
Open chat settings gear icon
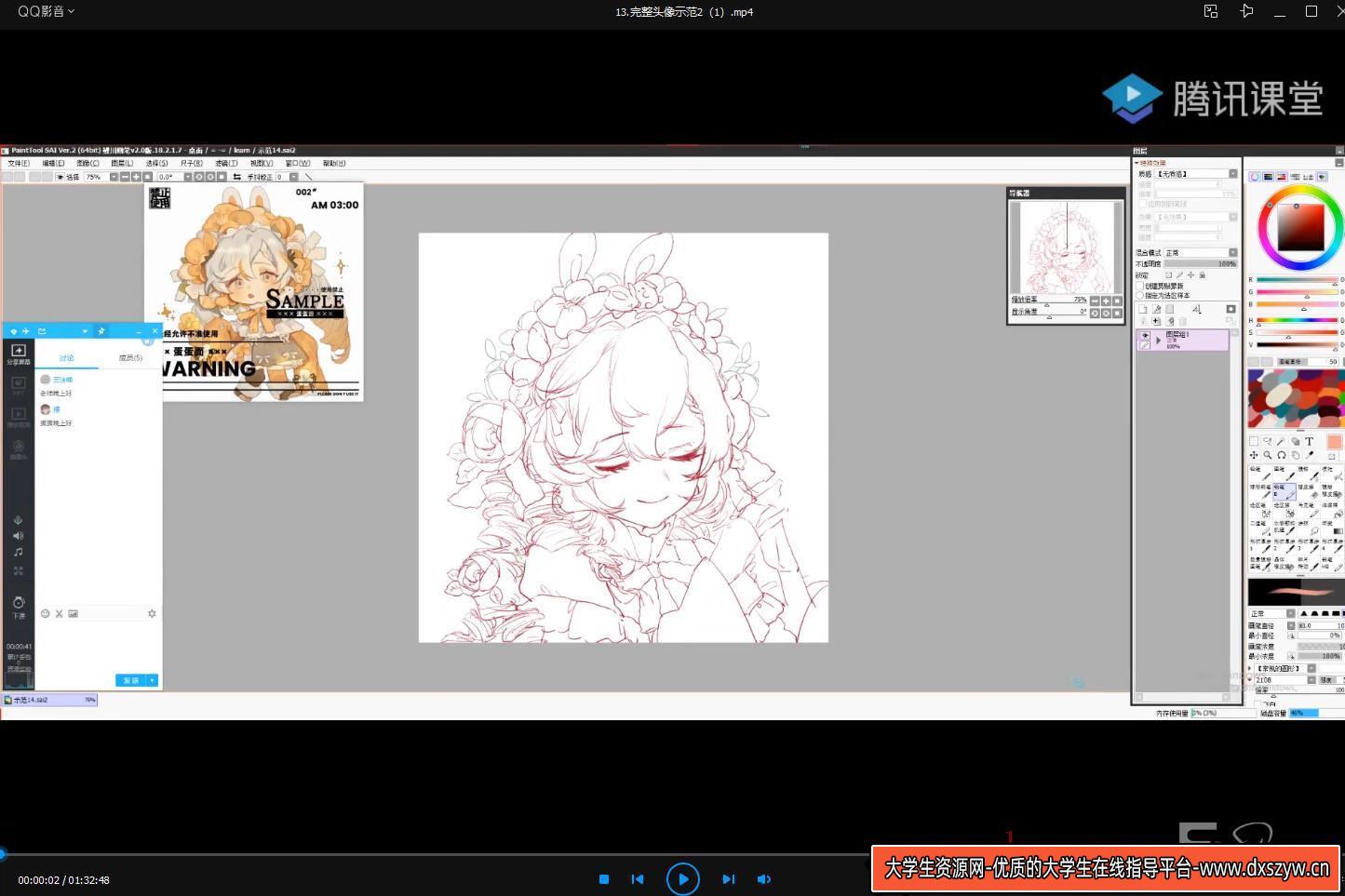click(152, 613)
